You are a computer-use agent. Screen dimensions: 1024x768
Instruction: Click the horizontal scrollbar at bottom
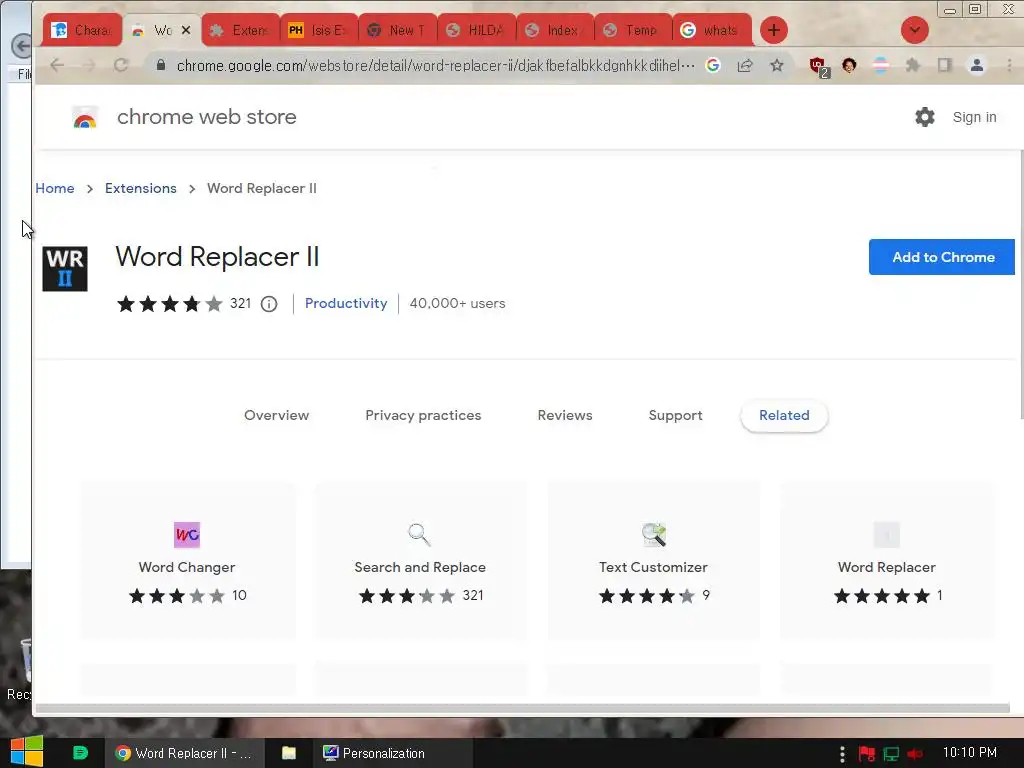click(x=522, y=709)
